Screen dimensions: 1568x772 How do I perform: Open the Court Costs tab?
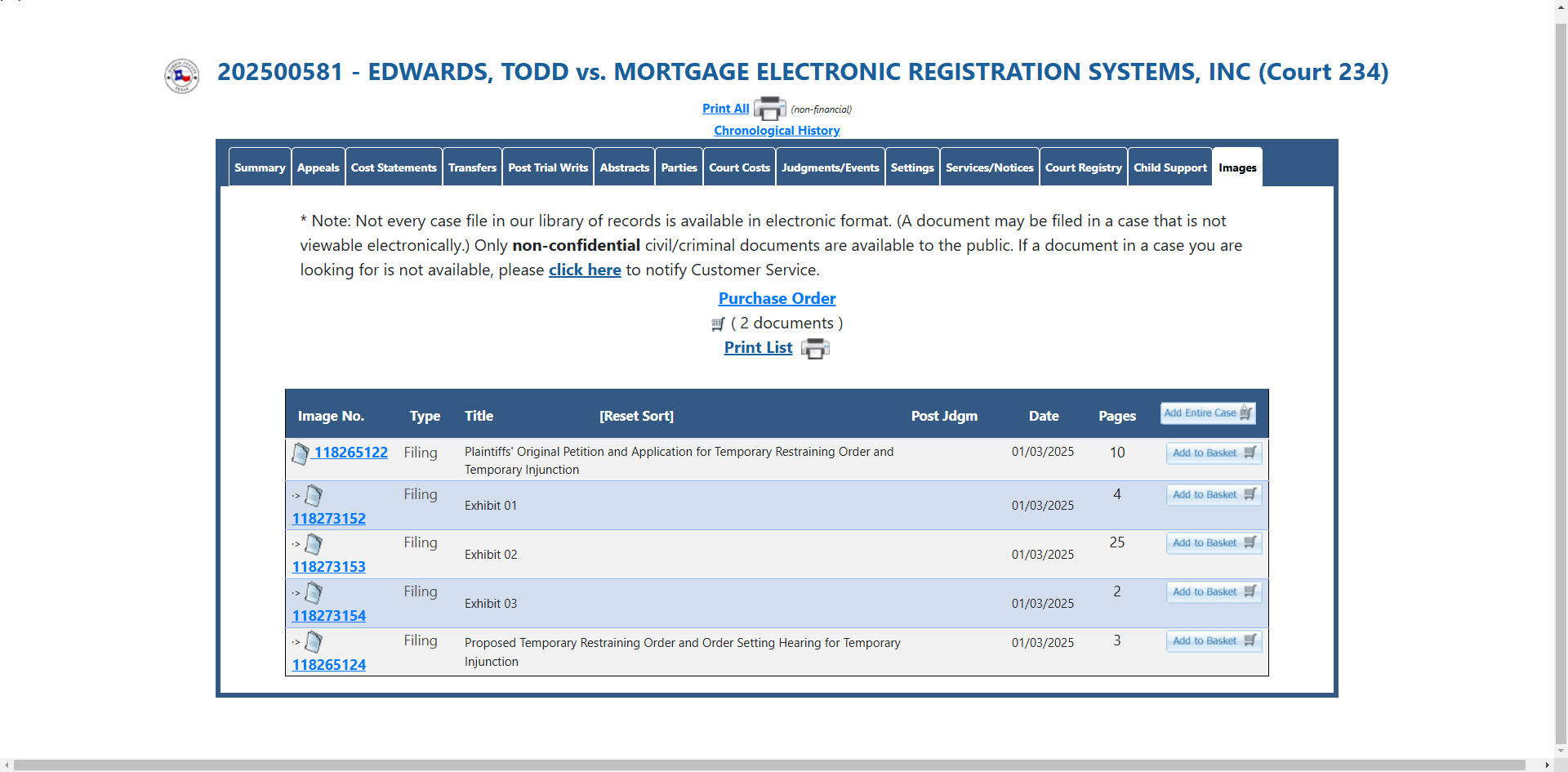(x=740, y=167)
